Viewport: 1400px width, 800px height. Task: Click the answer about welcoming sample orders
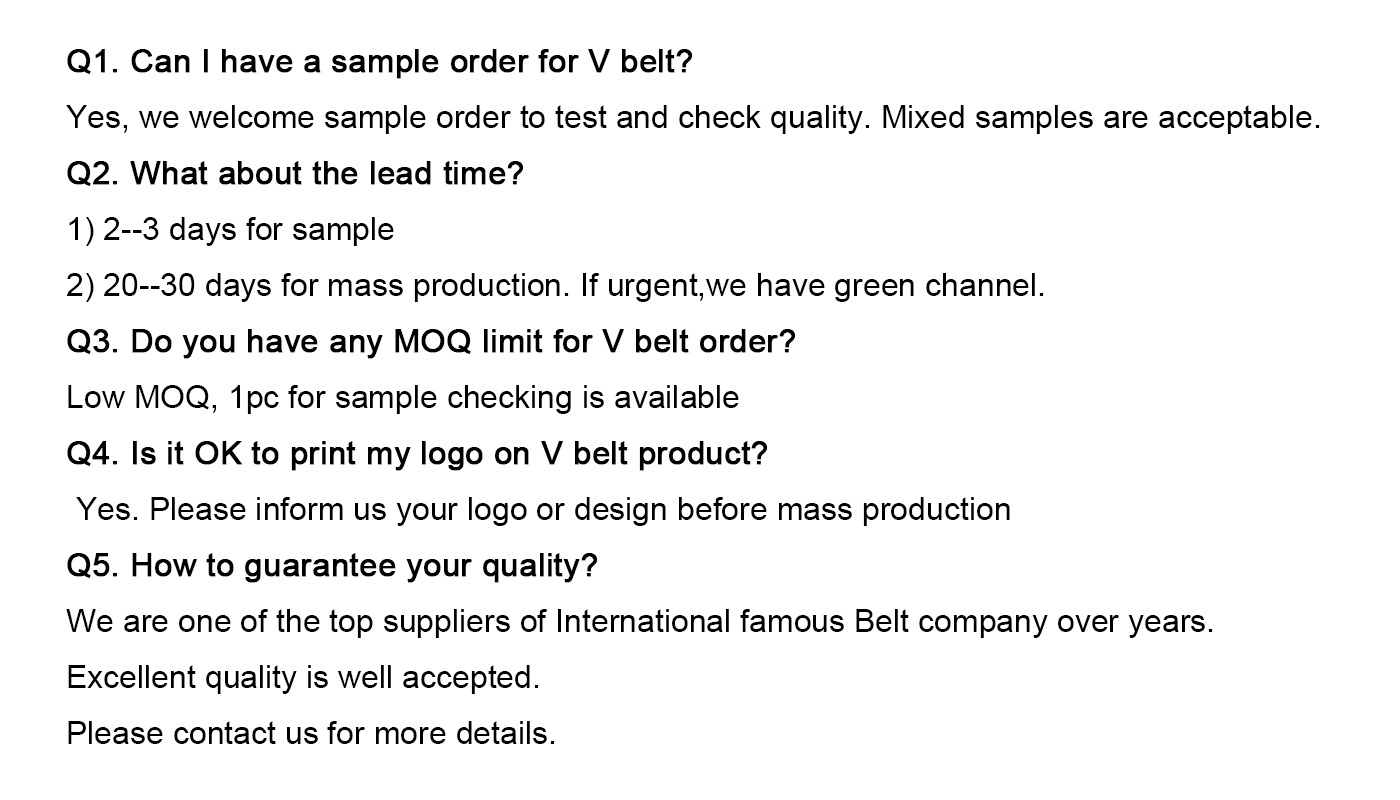pos(694,118)
